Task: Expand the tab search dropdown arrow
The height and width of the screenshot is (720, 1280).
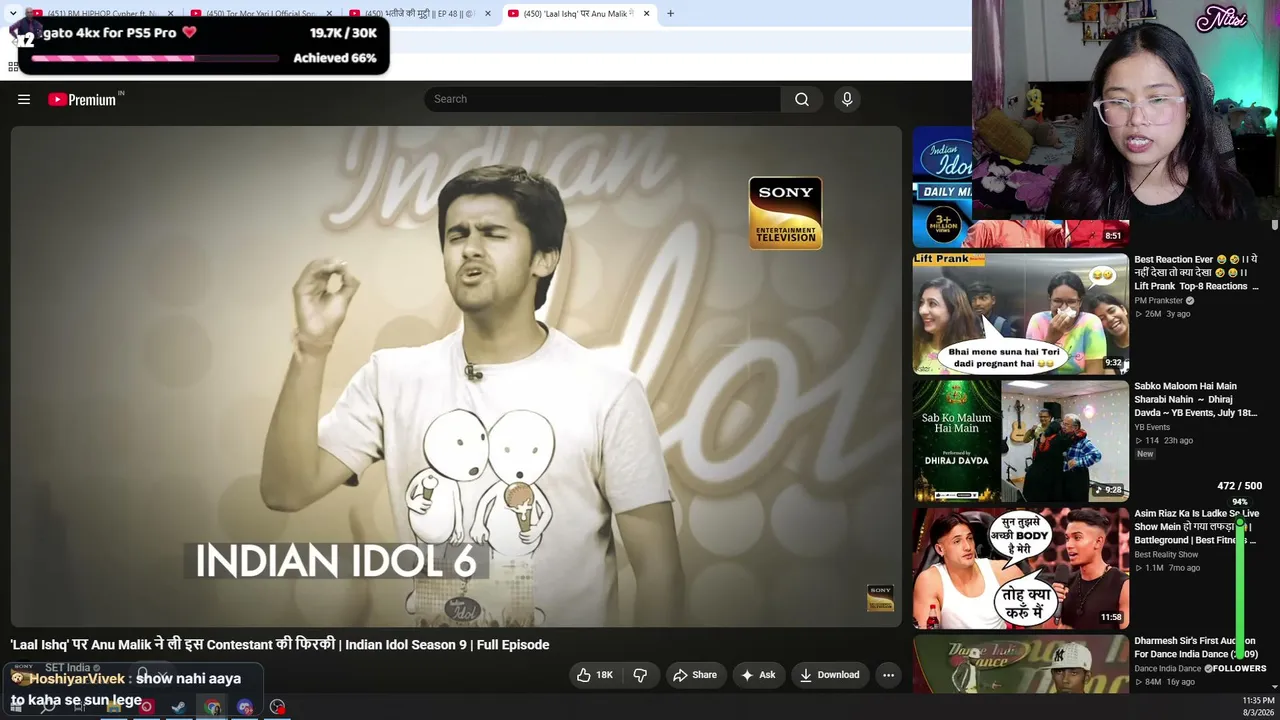Action: pyautogui.click(x=12, y=14)
